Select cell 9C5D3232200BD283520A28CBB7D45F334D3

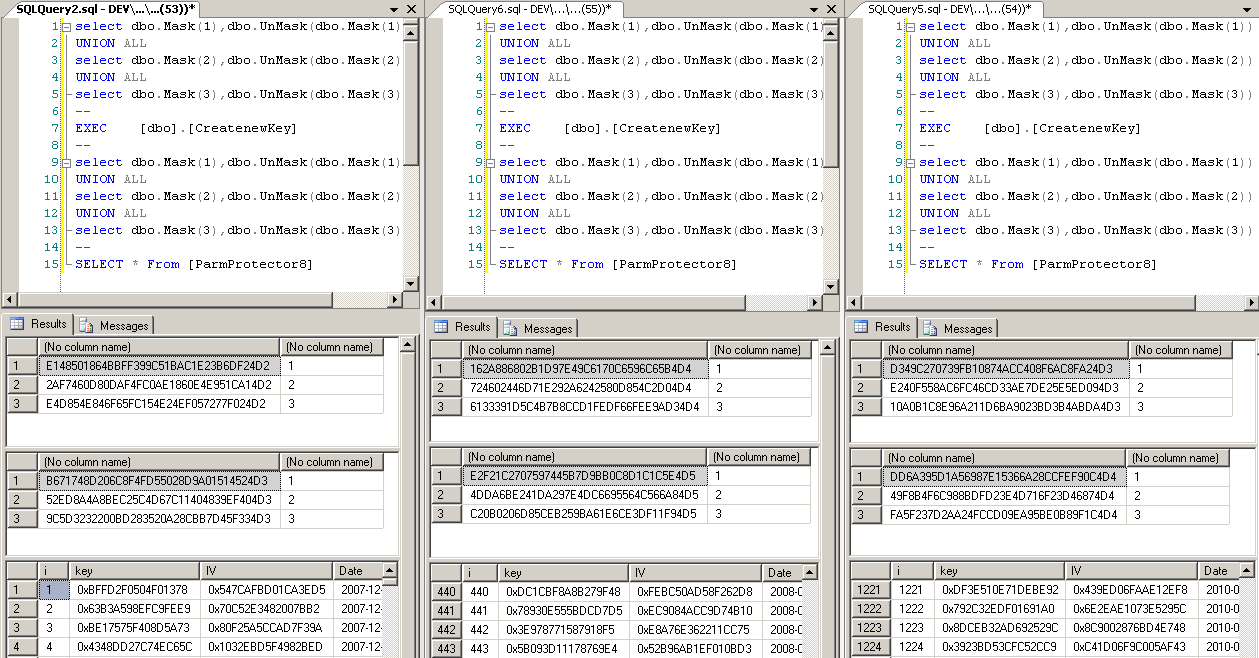pos(159,519)
